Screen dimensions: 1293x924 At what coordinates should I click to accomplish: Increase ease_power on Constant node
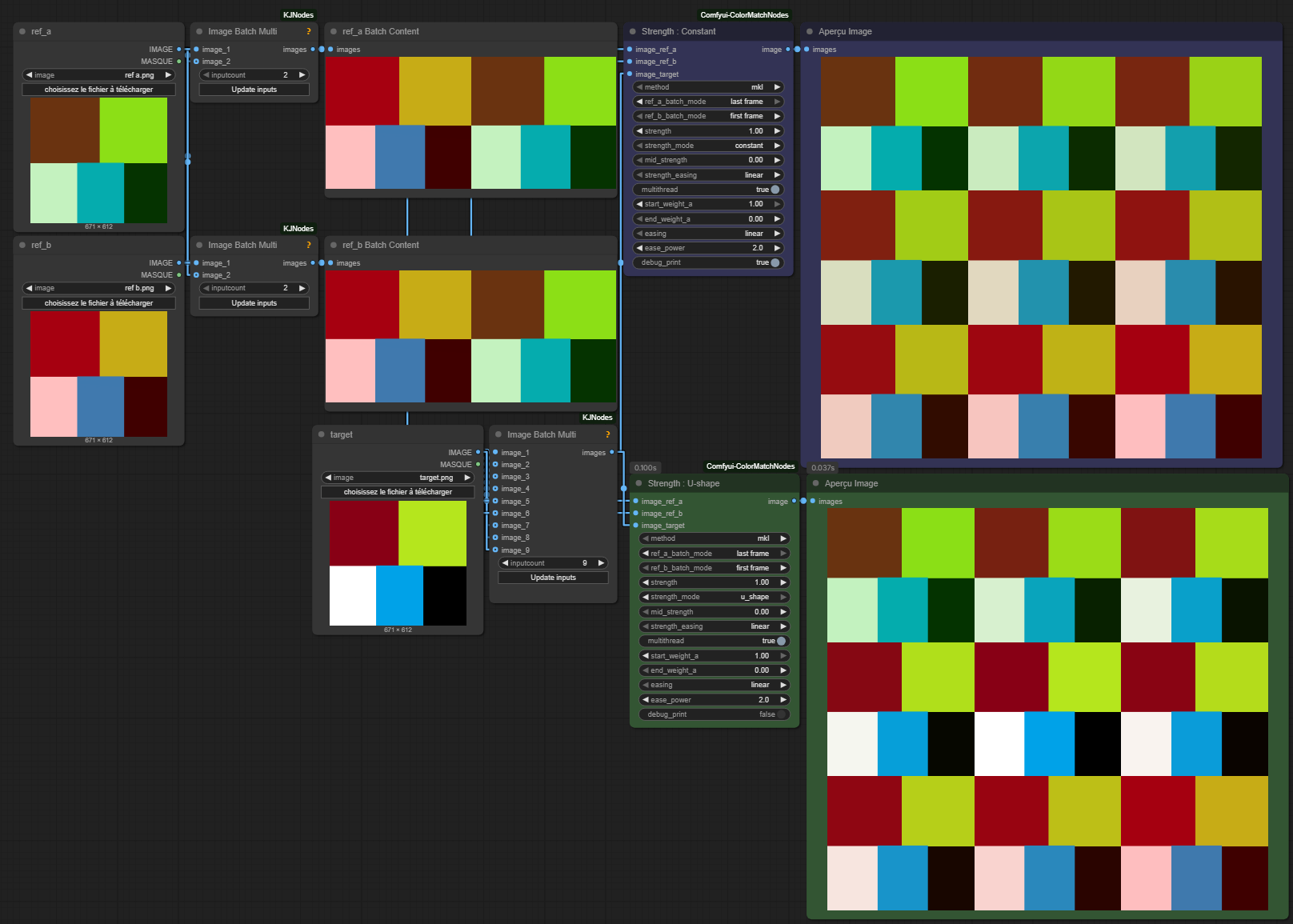(x=777, y=248)
